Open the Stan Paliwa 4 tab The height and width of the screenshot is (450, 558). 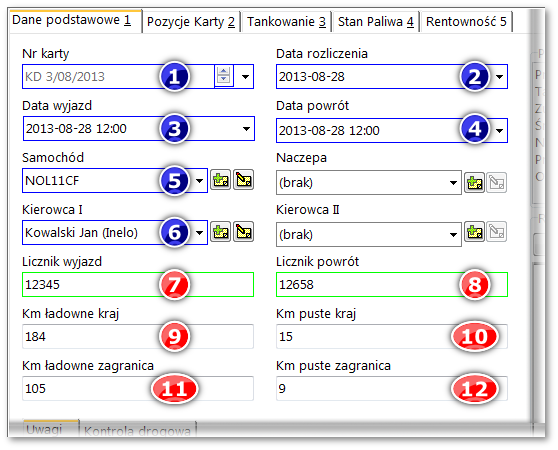(376, 22)
